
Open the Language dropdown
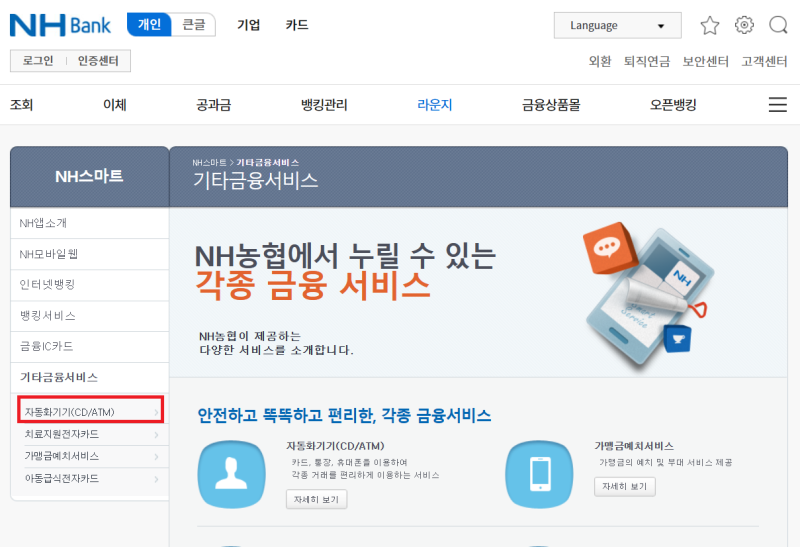coord(617,26)
